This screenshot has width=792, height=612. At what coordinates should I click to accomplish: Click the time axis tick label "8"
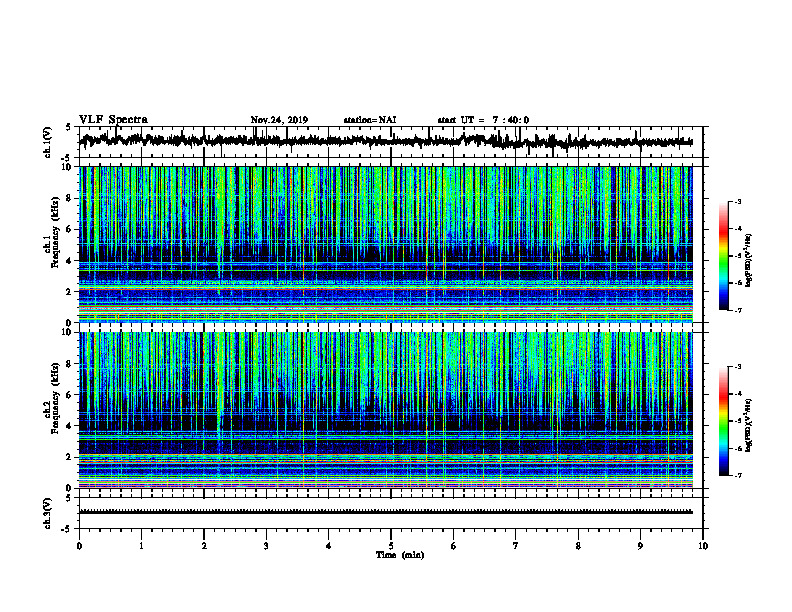click(x=578, y=546)
